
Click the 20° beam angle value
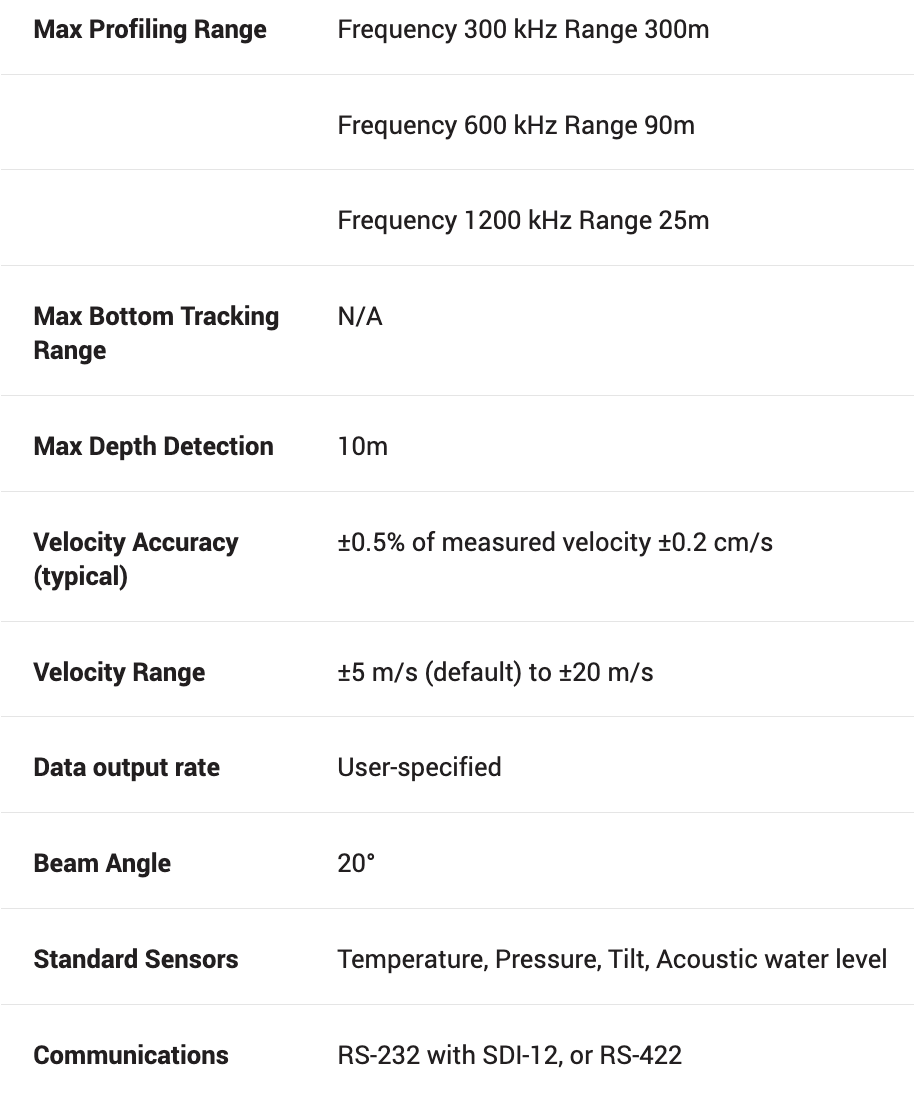[x=356, y=864]
